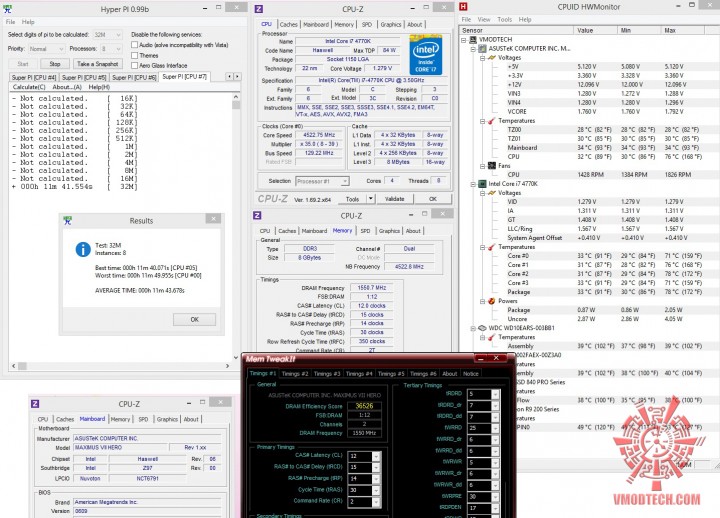The width and height of the screenshot is (720, 518).
Task: Click the Max column header in HWMonitor
Action: (682, 30)
